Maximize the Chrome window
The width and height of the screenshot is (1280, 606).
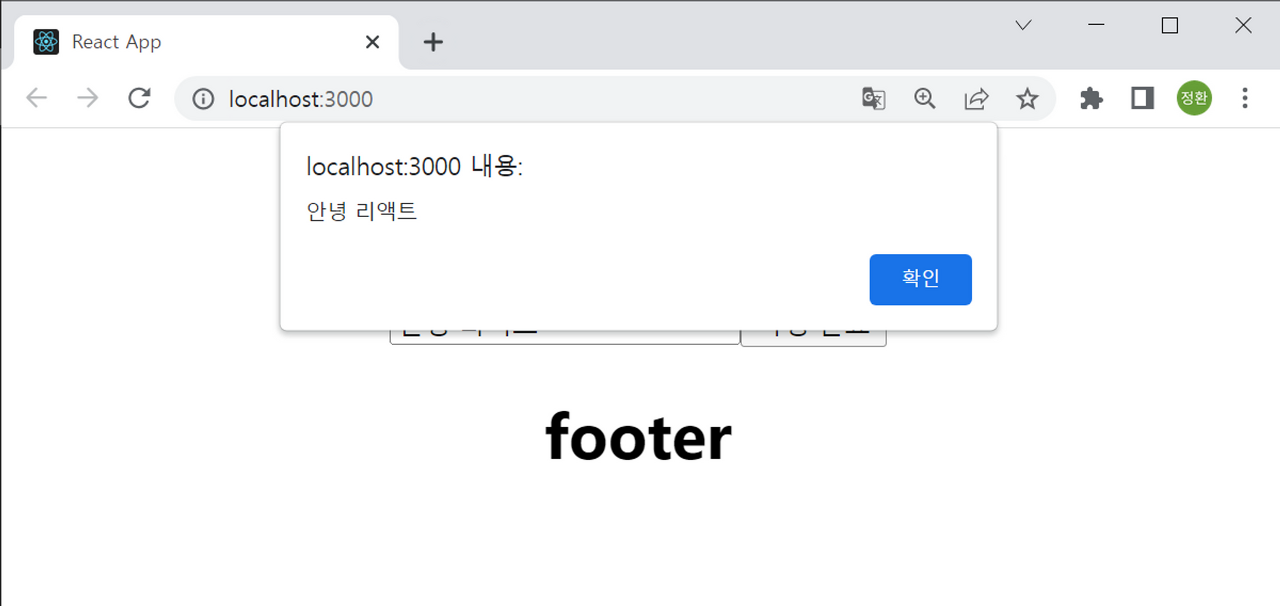[x=1169, y=26]
